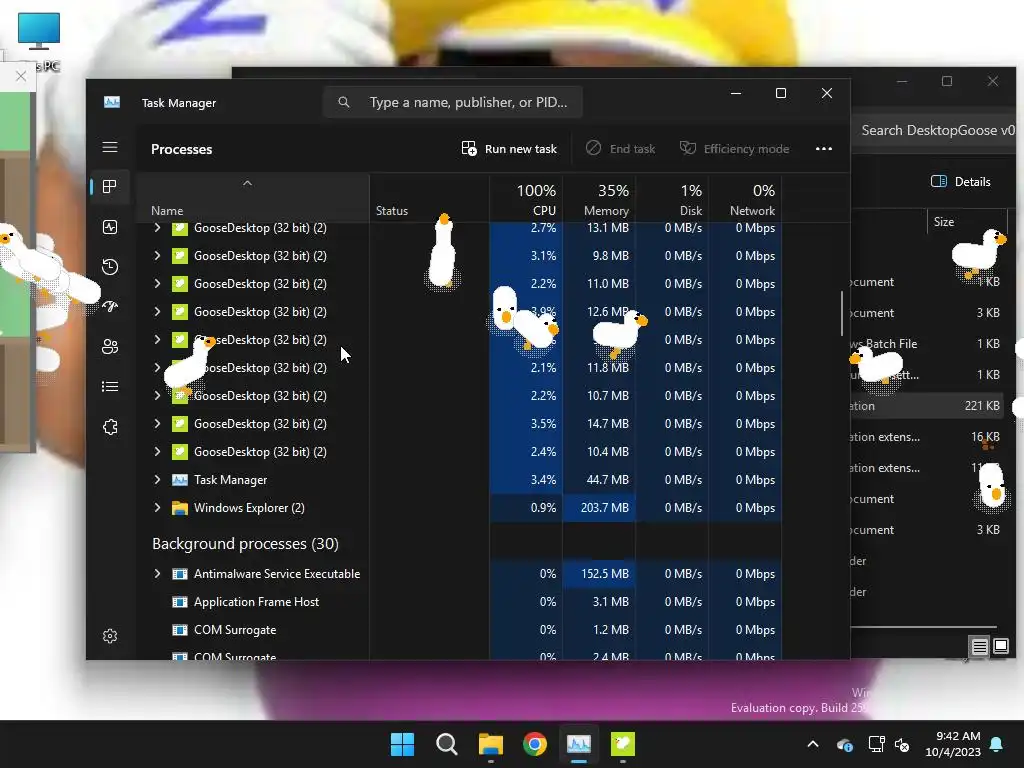Open the App history sidebar icon
The height and width of the screenshot is (768, 1024).
point(110,266)
